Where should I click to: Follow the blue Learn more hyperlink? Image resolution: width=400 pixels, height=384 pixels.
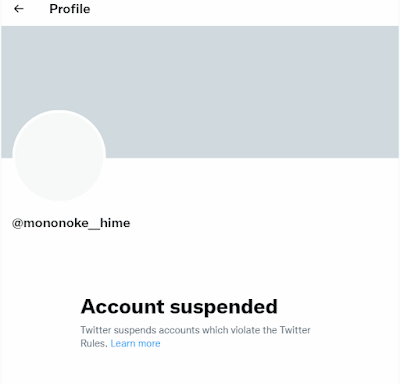[135, 343]
